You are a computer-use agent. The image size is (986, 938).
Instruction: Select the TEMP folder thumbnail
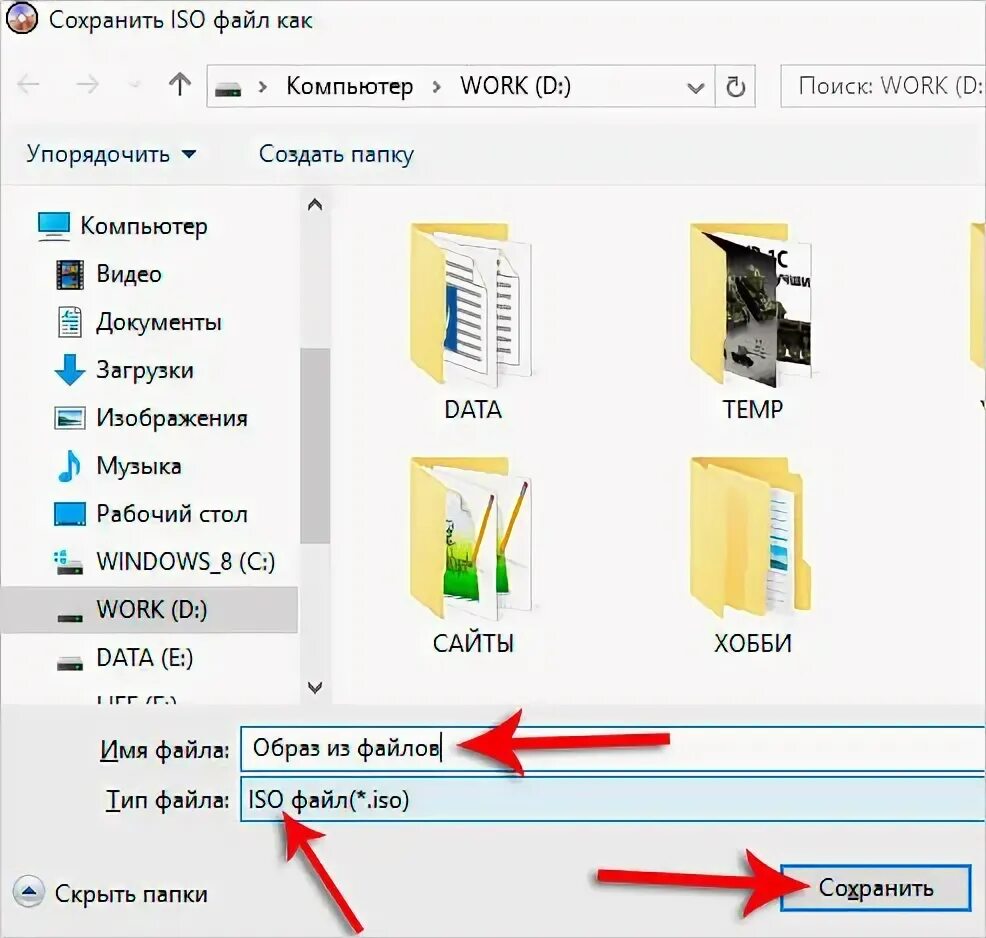(x=751, y=304)
